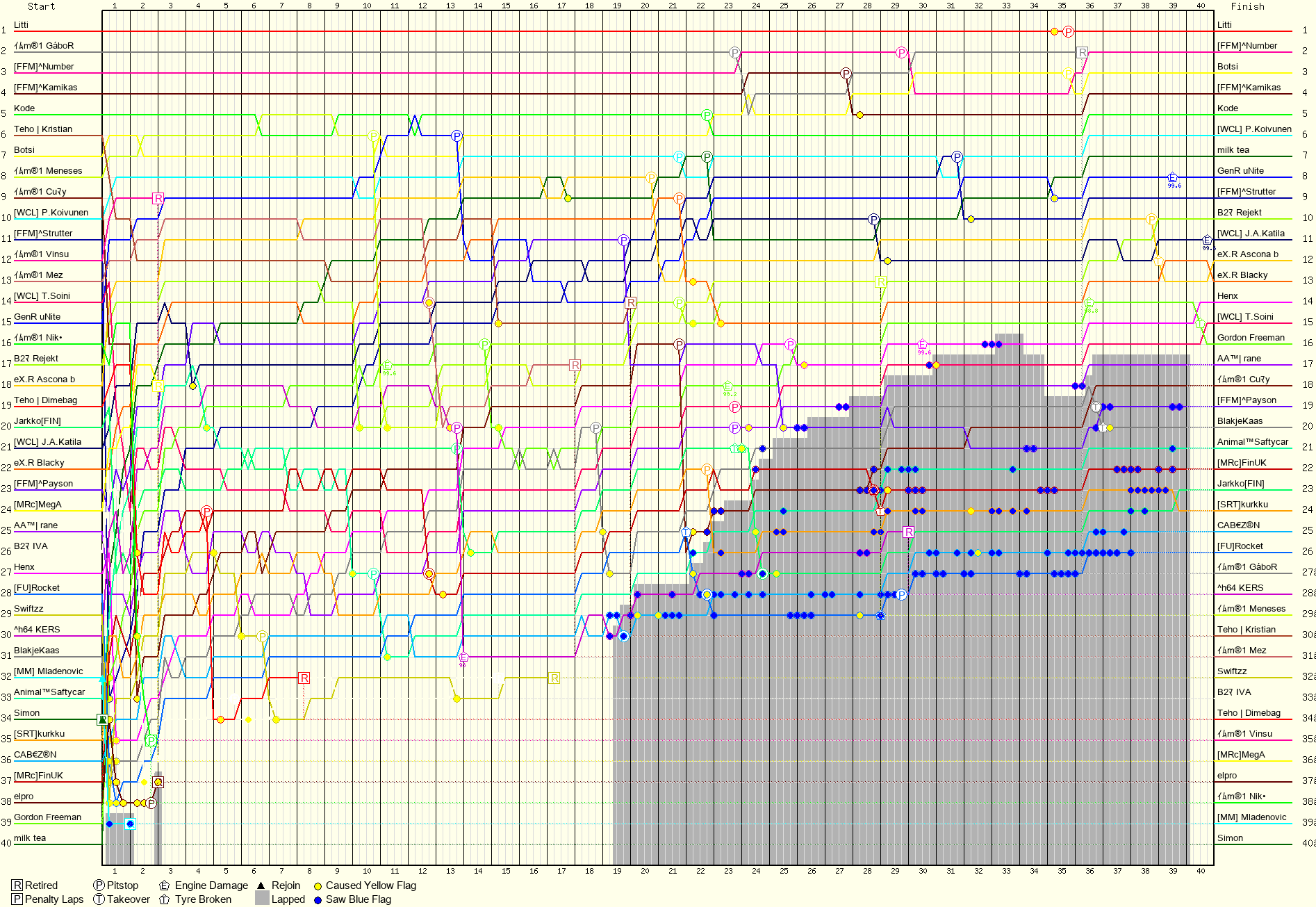Click the blue Saw Blue Flag legend dot
This screenshot has width=1316, height=907.
318,900
